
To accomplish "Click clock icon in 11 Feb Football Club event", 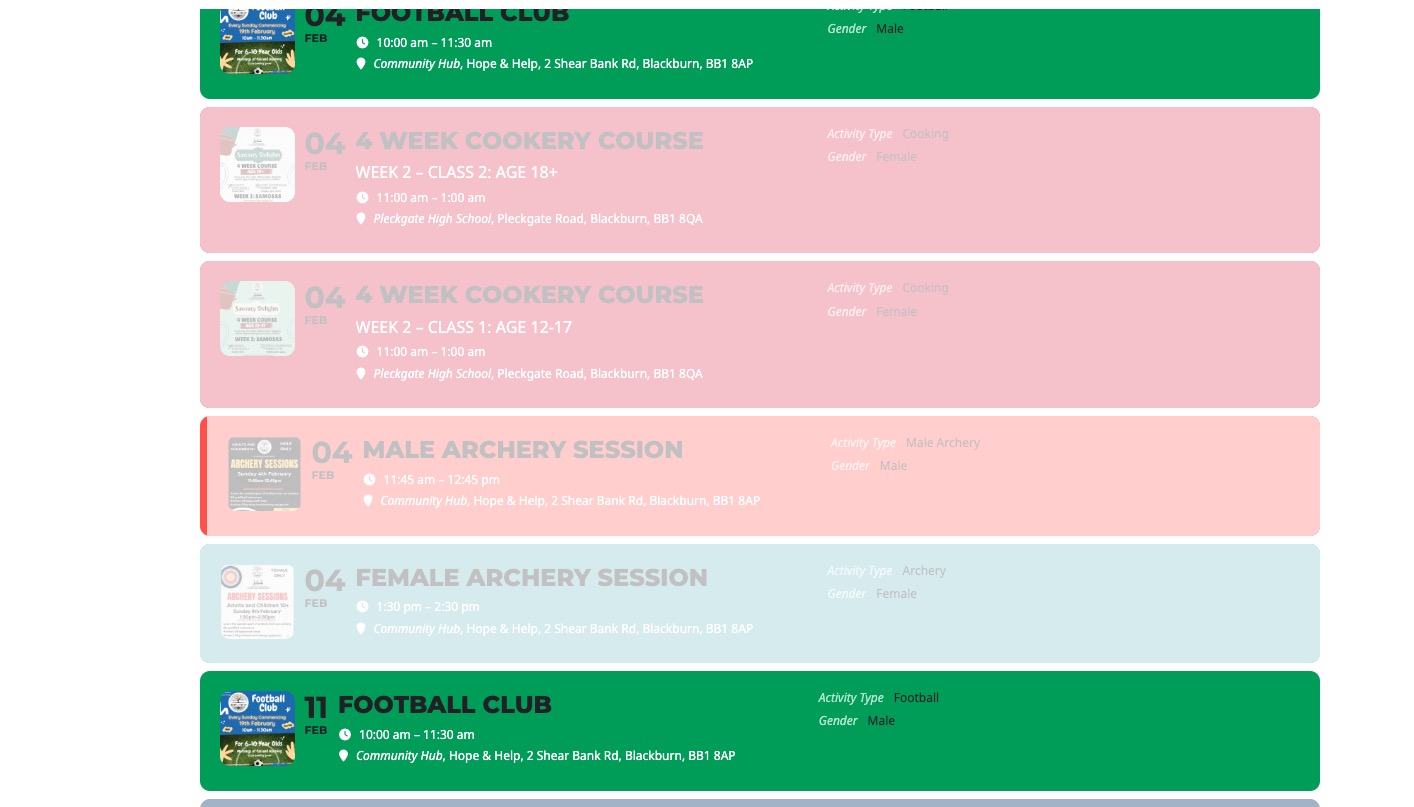I will click(x=344, y=734).
